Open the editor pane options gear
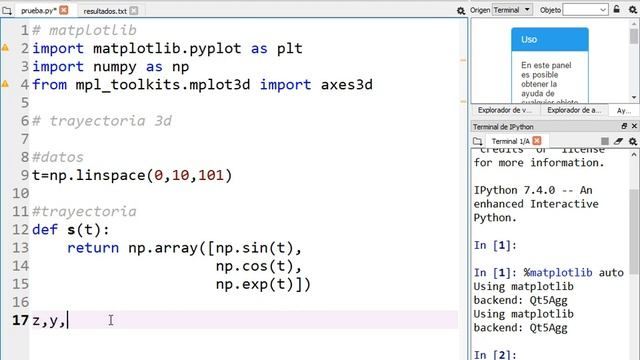The height and width of the screenshot is (360, 640). [x=461, y=11]
